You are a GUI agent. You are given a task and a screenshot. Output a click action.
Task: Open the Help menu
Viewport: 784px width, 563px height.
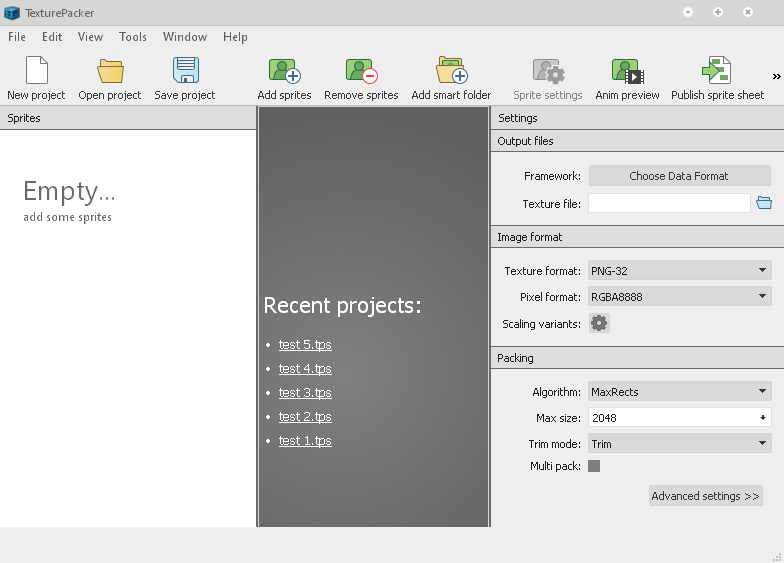point(235,37)
